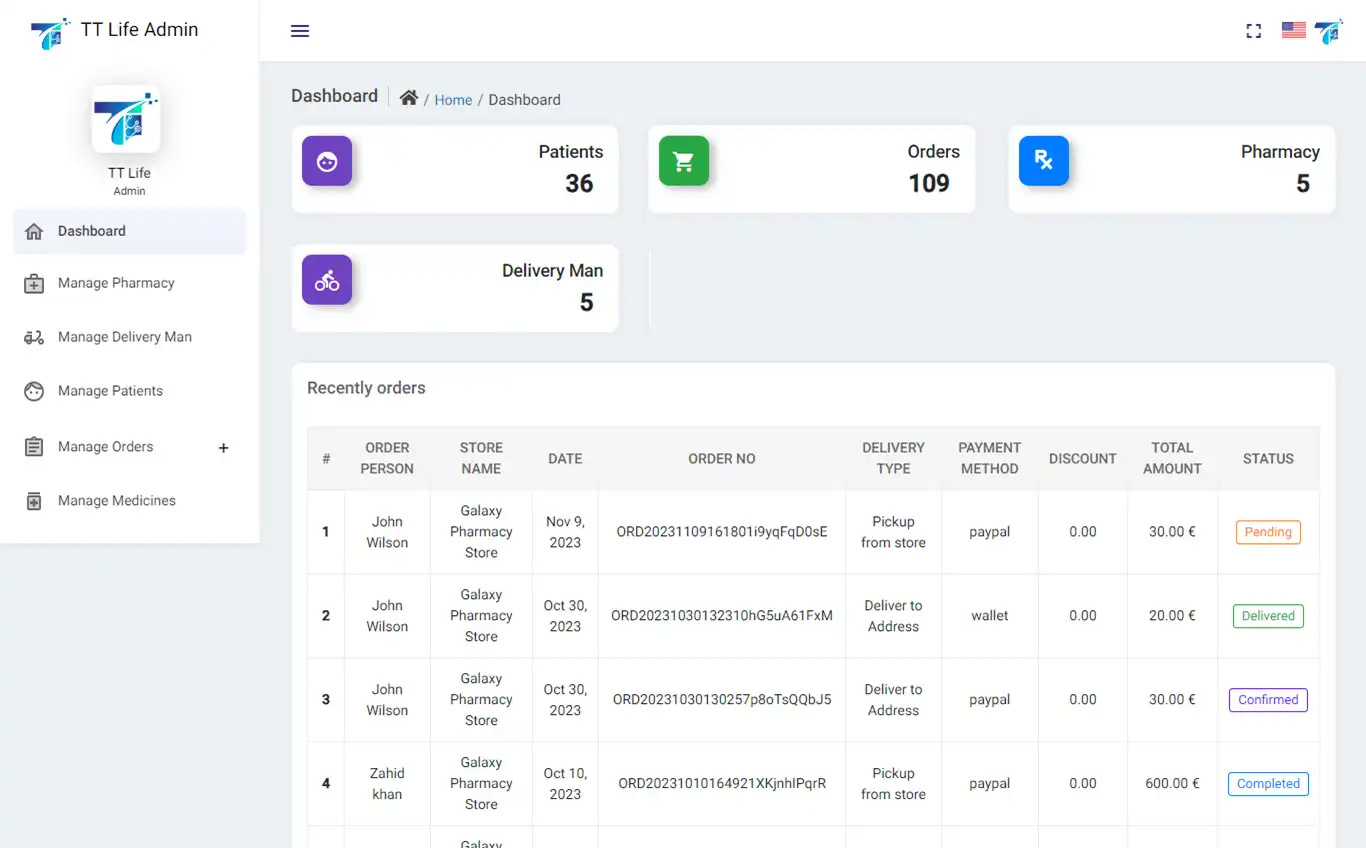The height and width of the screenshot is (848, 1366).
Task: Click the purple Patients smiley icon
Action: click(x=327, y=161)
